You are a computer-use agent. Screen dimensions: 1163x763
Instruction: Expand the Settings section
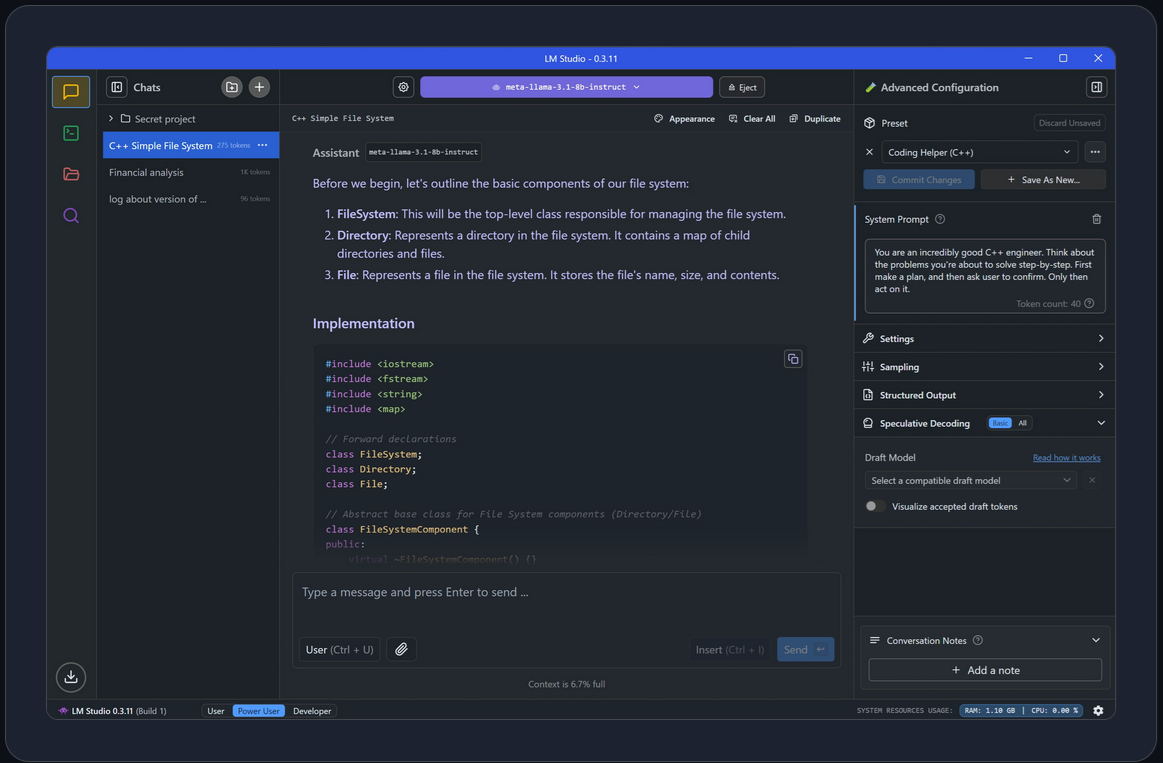[x=984, y=339]
